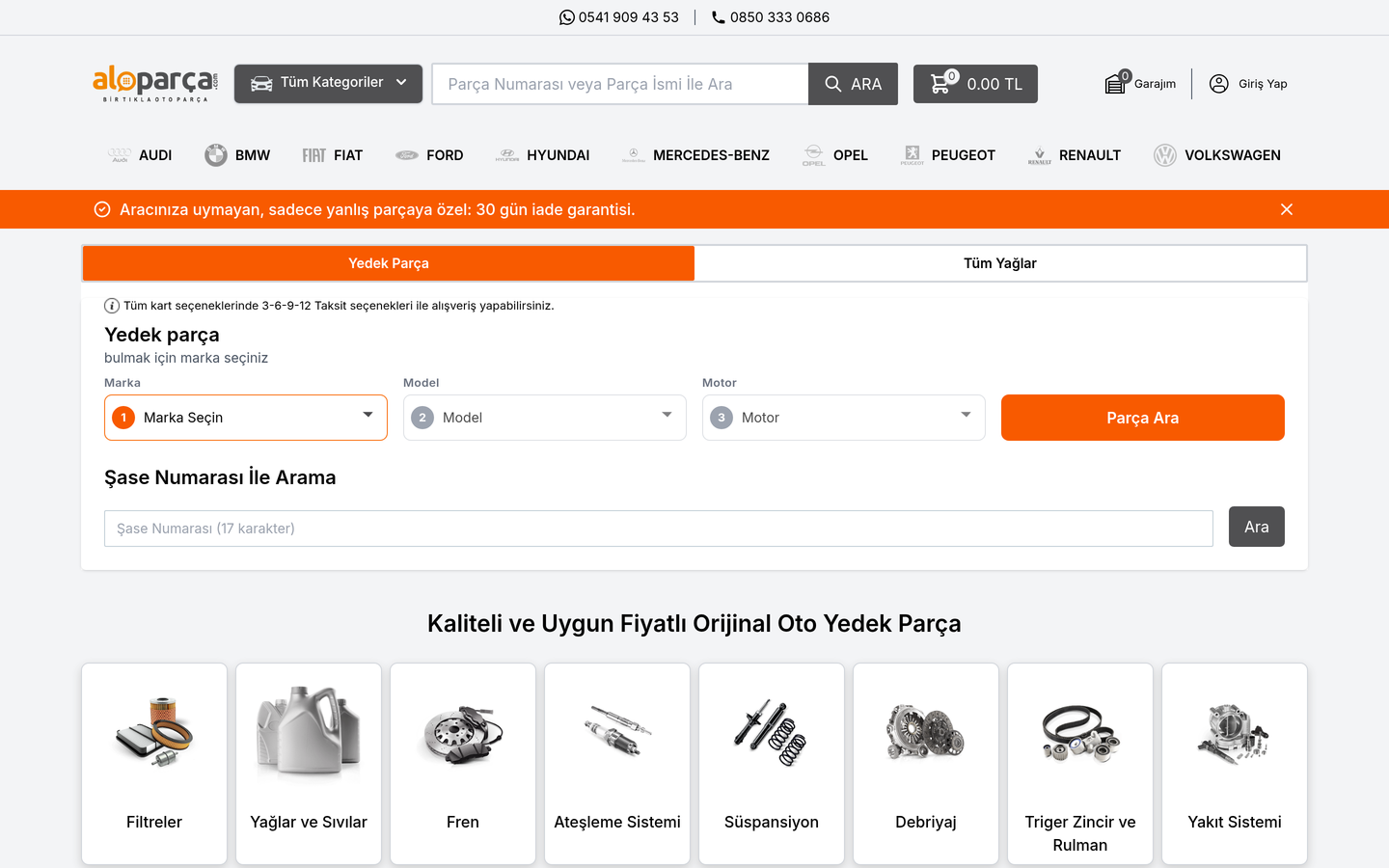The image size is (1389, 868).
Task: Click the Opel brand logo
Action: pos(814,155)
